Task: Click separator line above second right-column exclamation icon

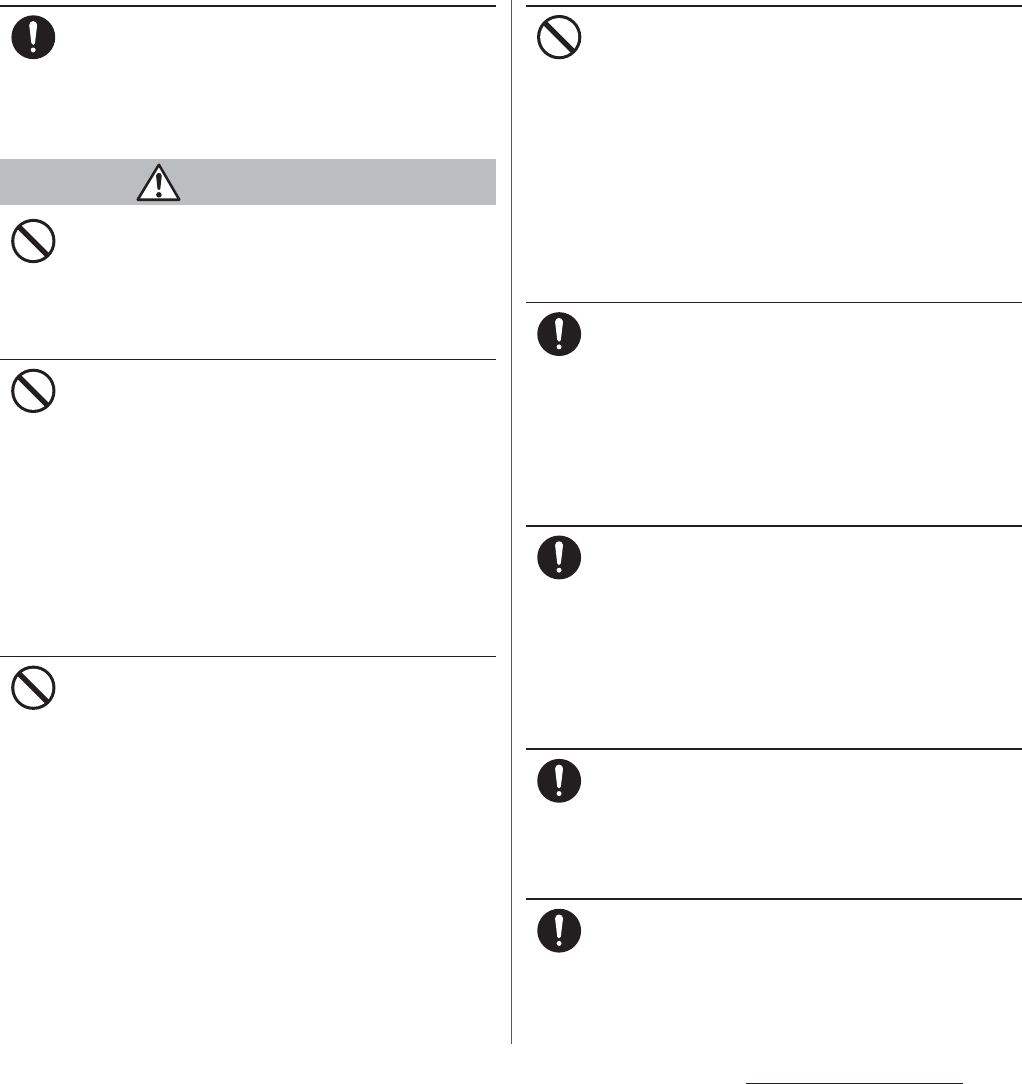Action: (774, 526)
